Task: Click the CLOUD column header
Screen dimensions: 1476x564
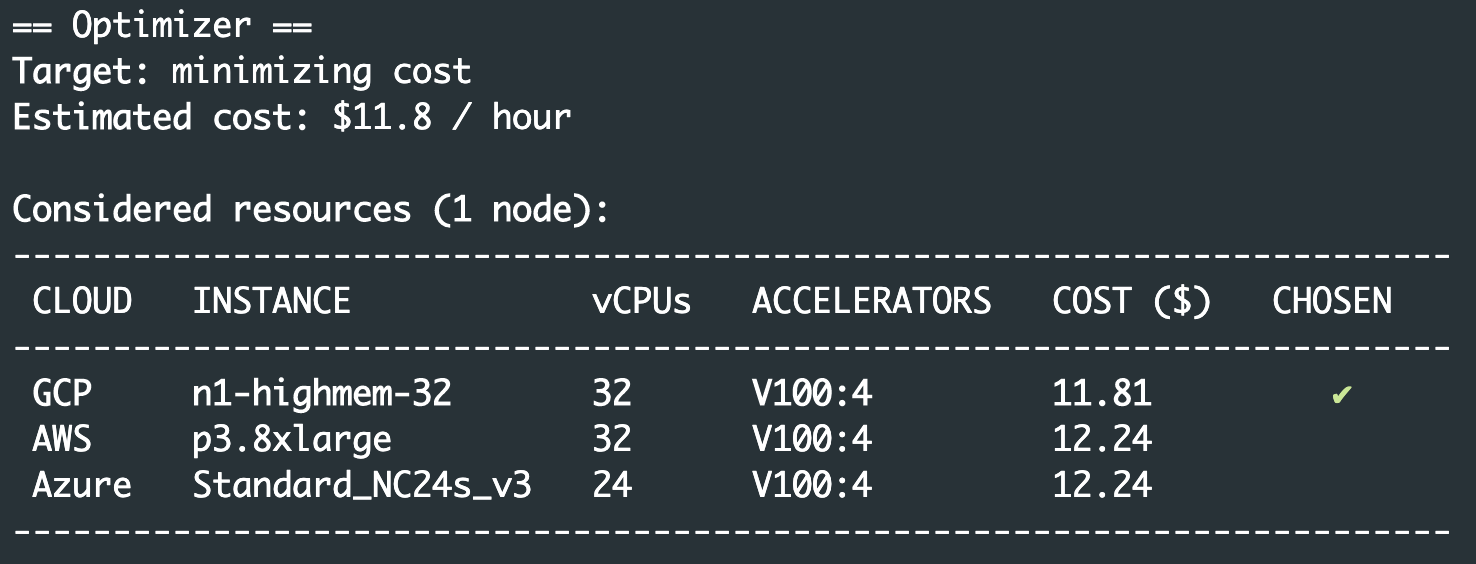Action: click(x=82, y=301)
